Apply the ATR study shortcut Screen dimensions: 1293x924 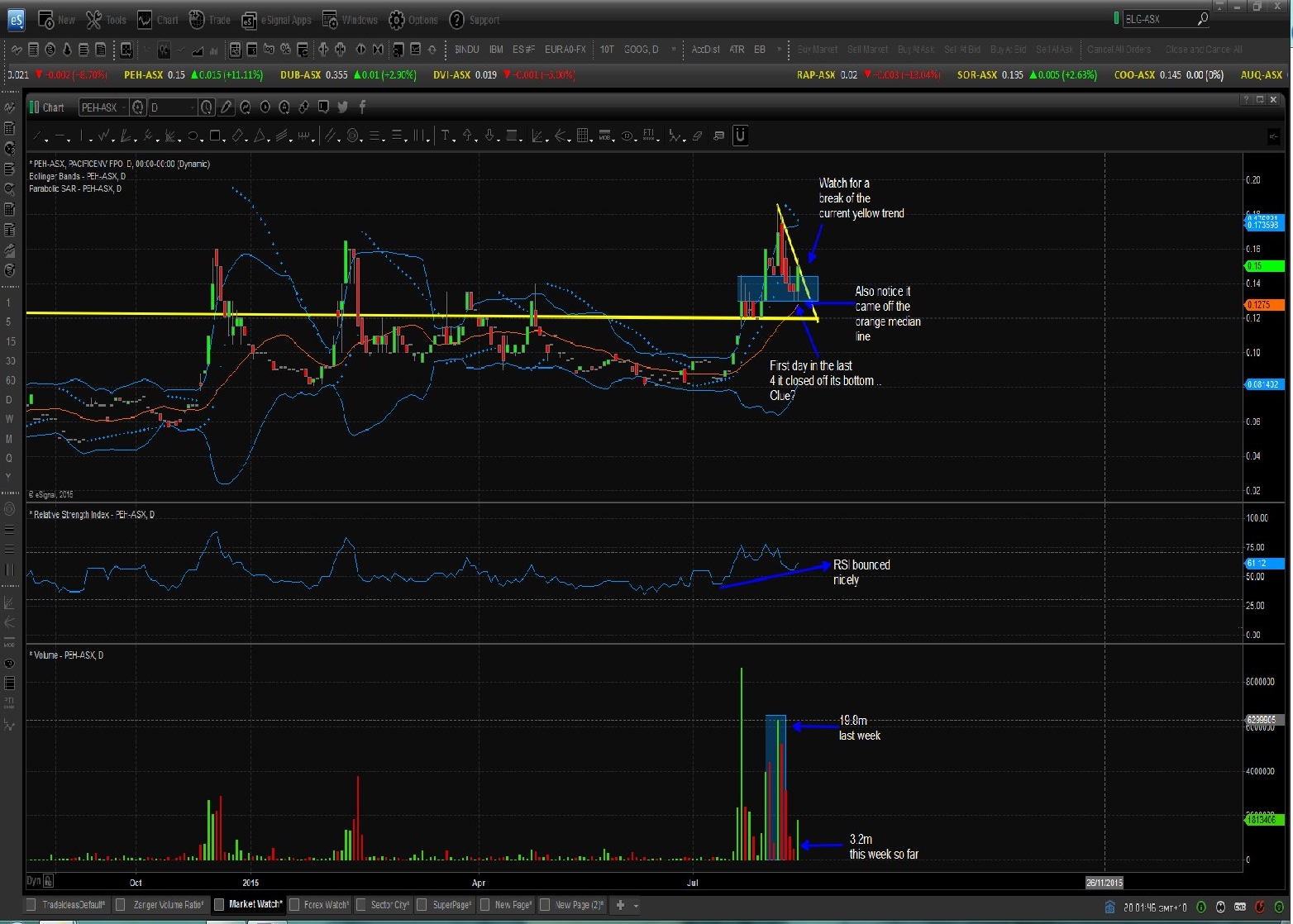pyautogui.click(x=737, y=50)
